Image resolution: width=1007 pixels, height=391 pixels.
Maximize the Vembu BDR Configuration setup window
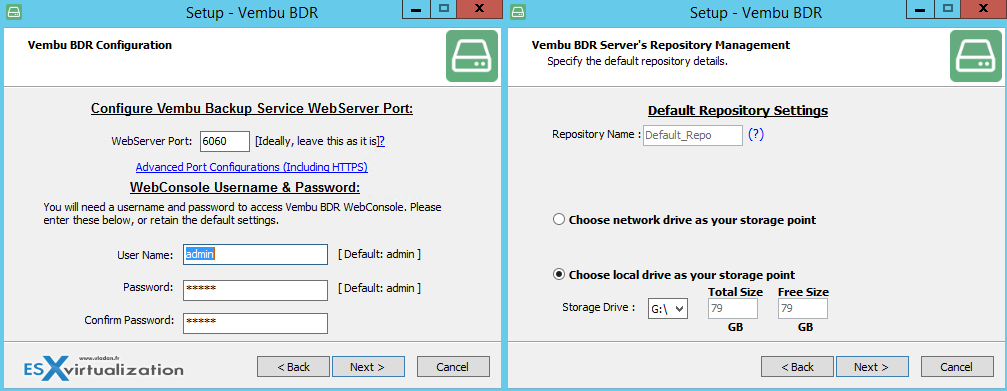pyautogui.click(x=443, y=9)
